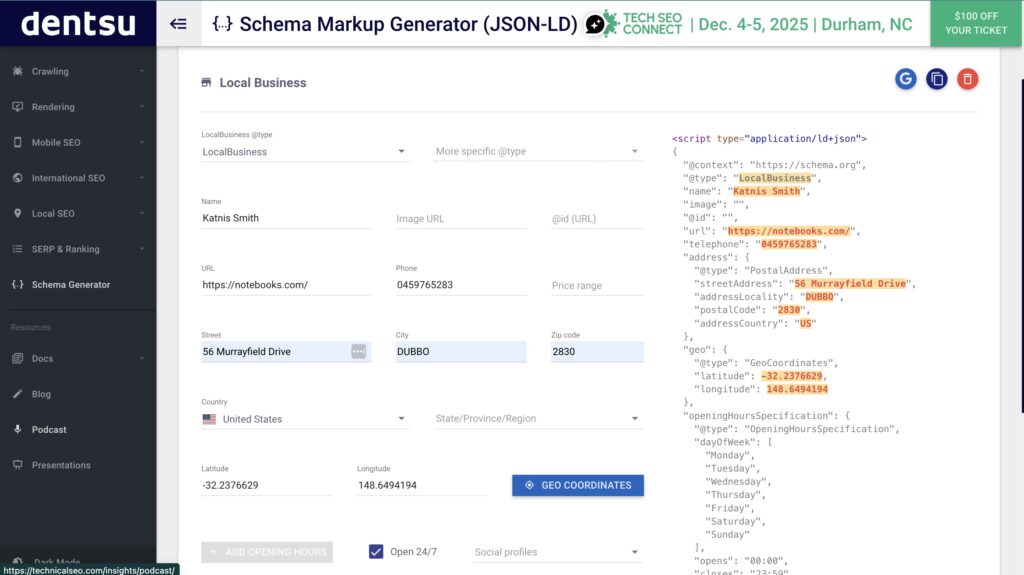Click the Street field
The width and height of the screenshot is (1024, 575).
(286, 352)
